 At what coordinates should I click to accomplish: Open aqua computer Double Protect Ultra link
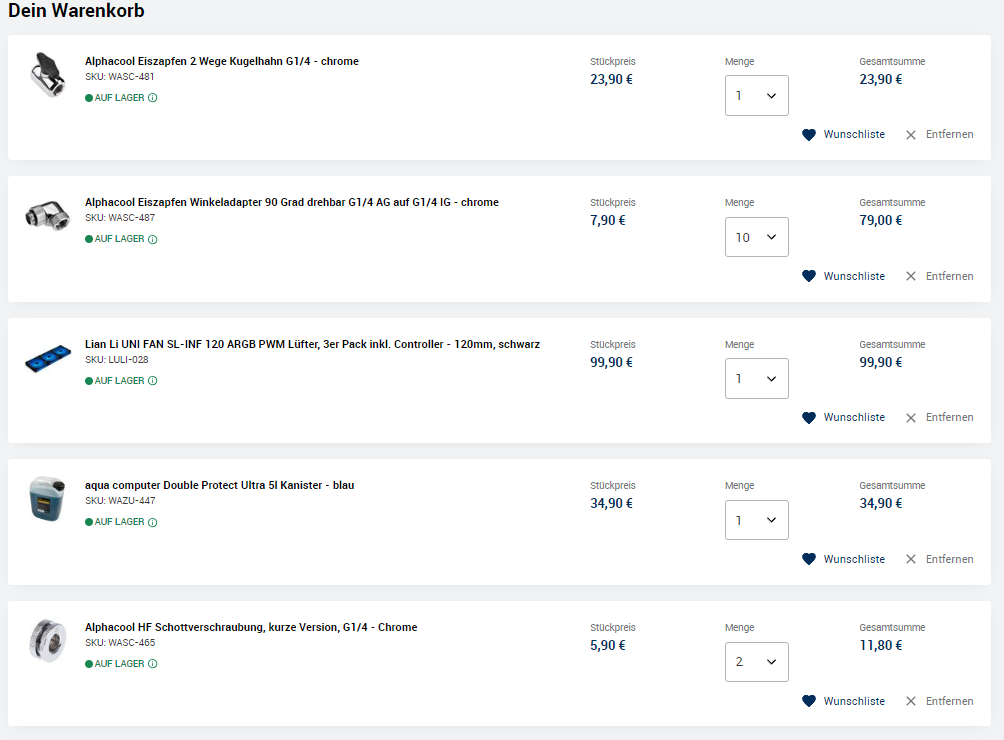coord(219,485)
